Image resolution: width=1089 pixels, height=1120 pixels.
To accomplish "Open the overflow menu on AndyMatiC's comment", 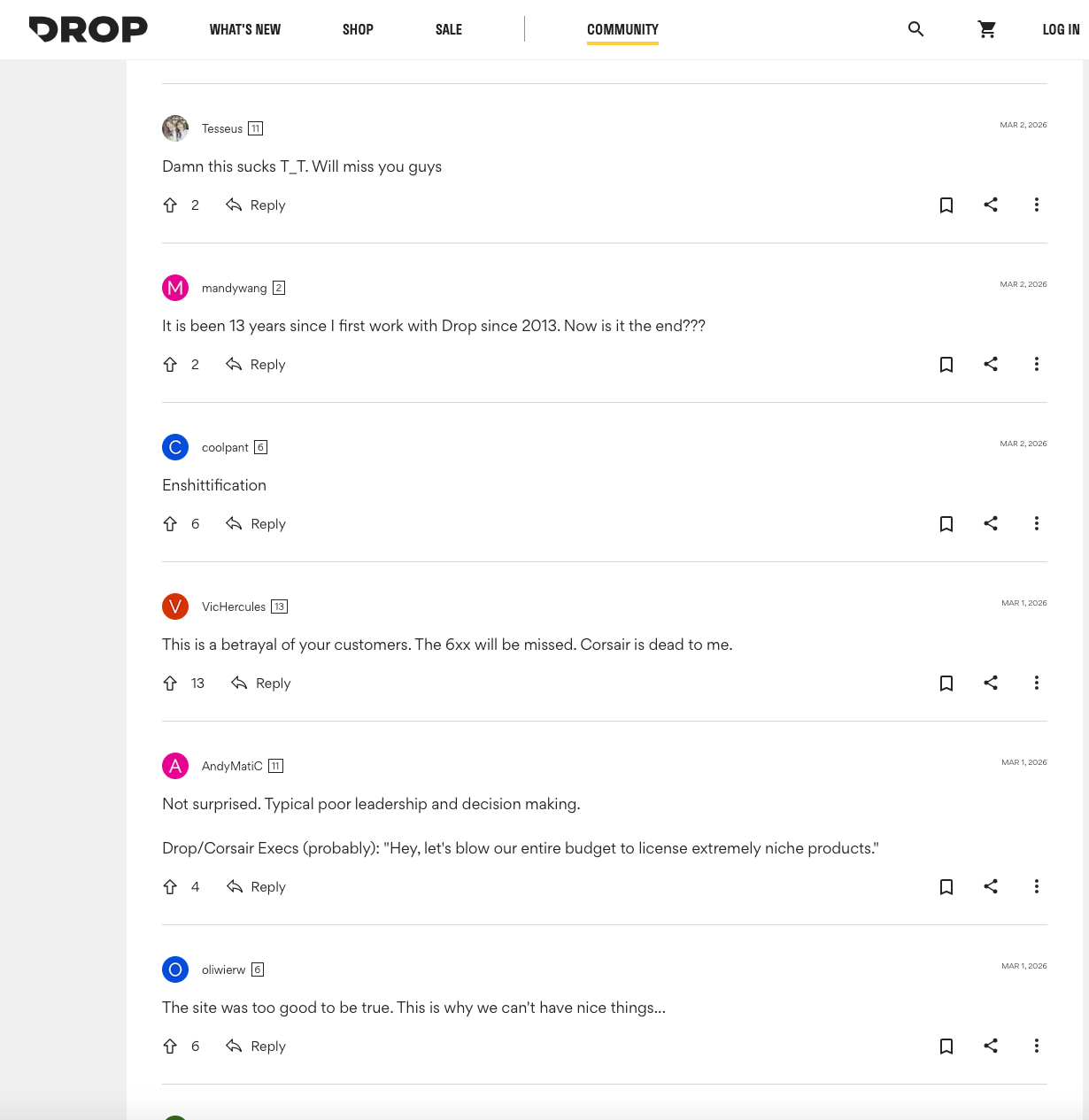I will 1036,886.
